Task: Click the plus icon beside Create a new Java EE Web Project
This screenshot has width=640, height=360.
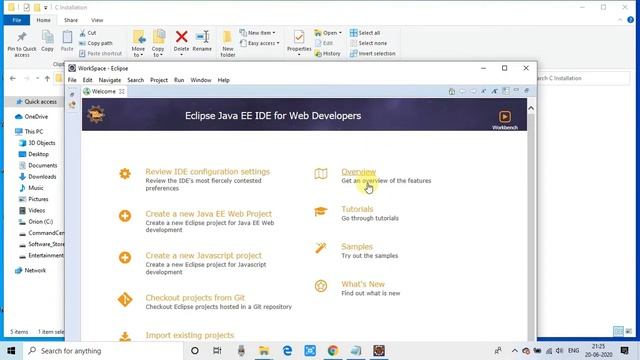Action: click(x=125, y=216)
